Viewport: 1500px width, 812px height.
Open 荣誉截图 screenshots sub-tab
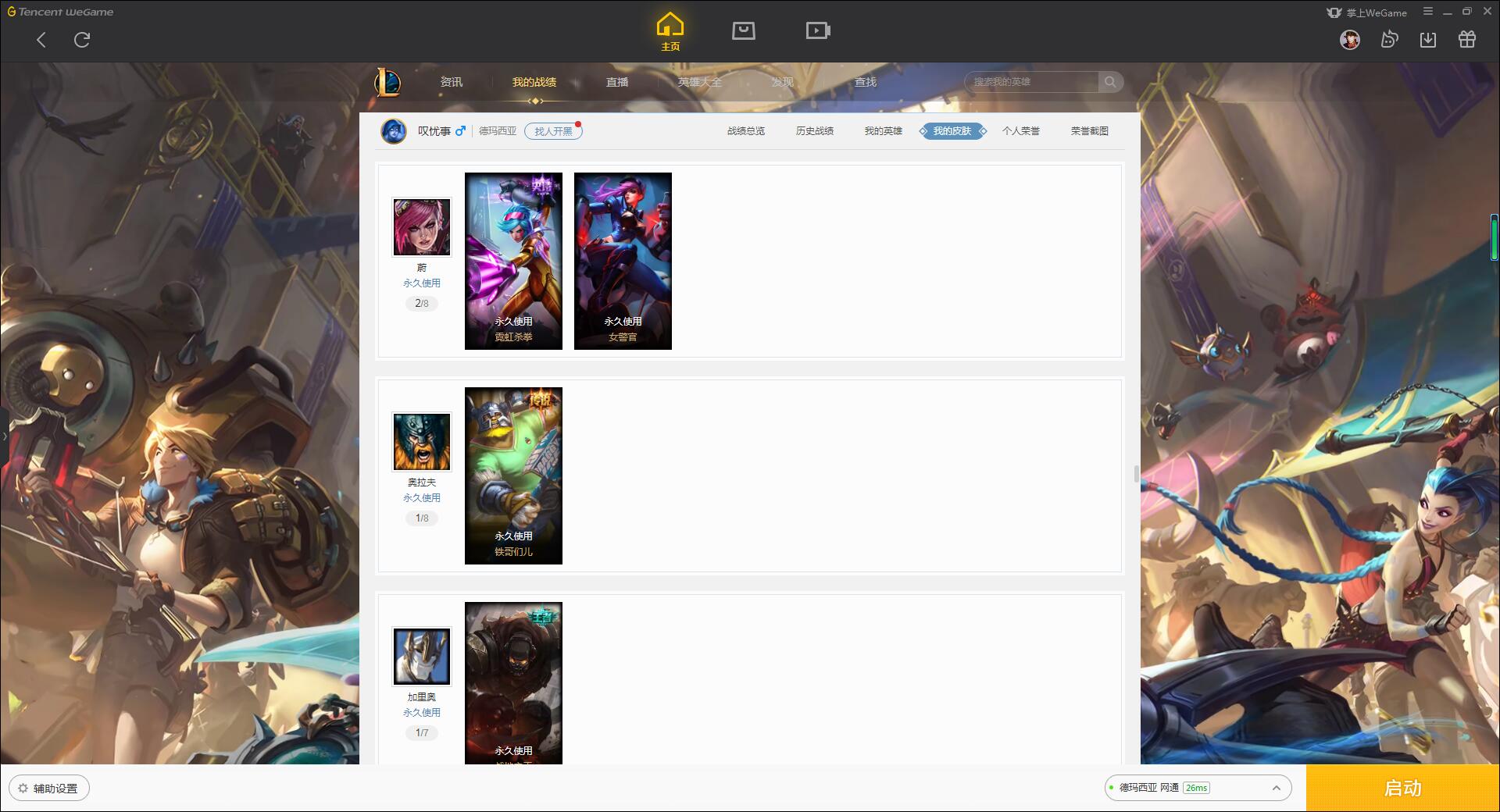(1090, 131)
